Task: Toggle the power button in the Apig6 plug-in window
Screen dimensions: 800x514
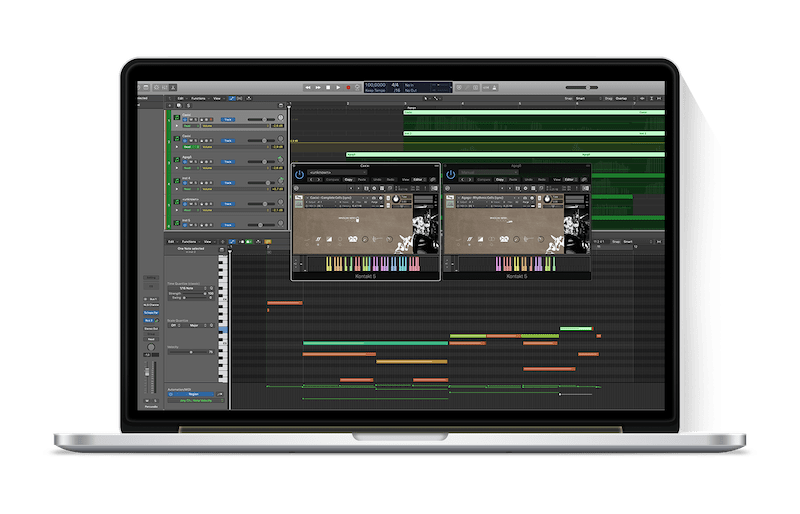Action: pos(451,175)
